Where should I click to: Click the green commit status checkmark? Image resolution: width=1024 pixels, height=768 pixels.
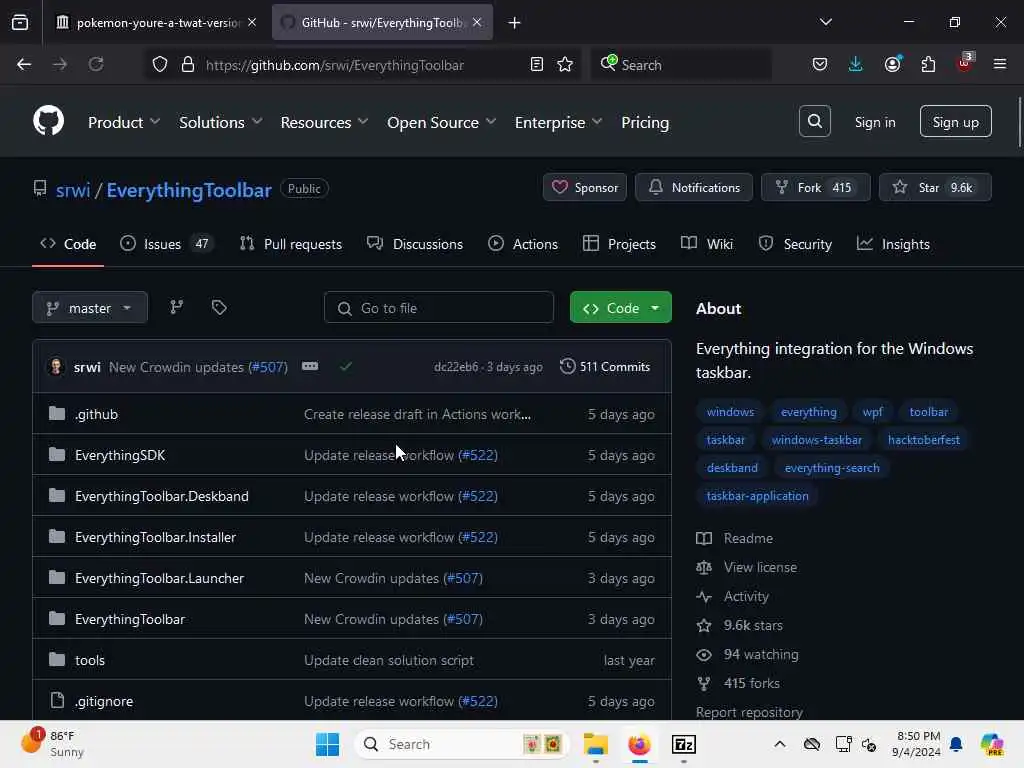tap(345, 366)
